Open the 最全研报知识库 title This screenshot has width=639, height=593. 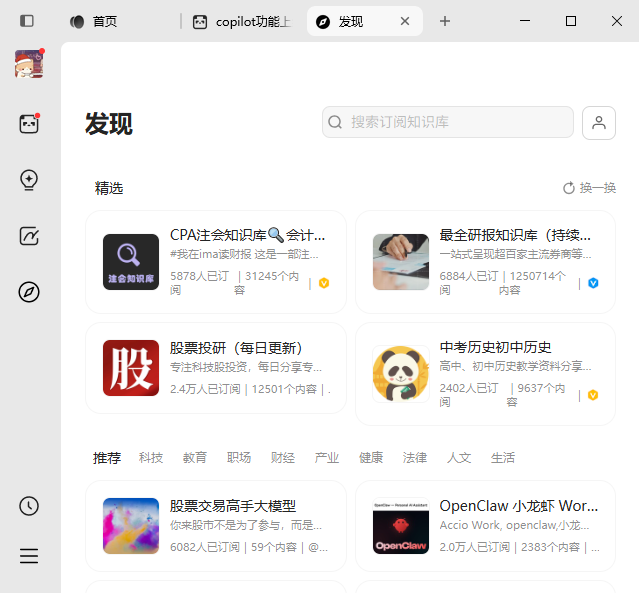[x=515, y=235]
